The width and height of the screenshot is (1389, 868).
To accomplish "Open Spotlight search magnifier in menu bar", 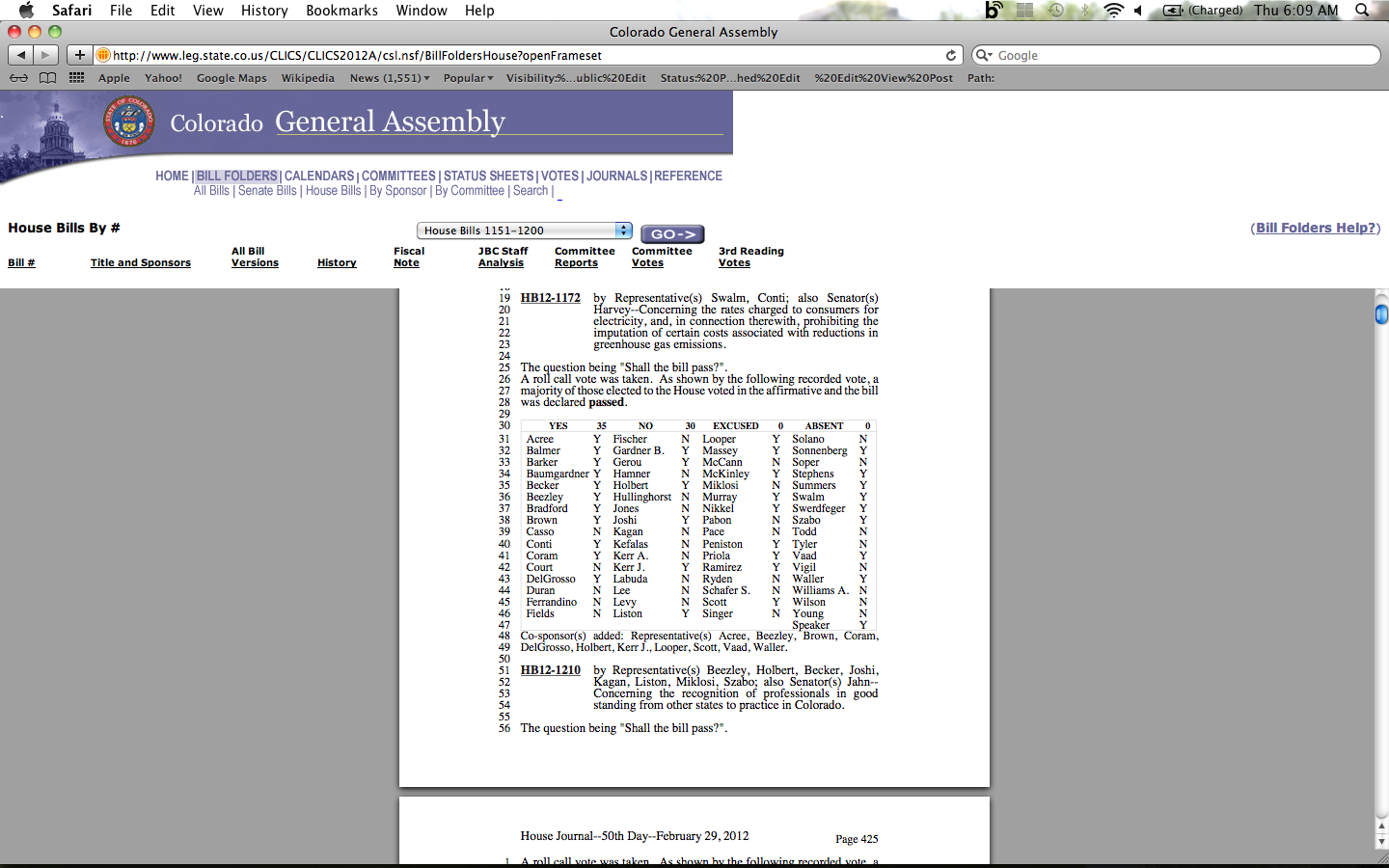I will point(1362,11).
